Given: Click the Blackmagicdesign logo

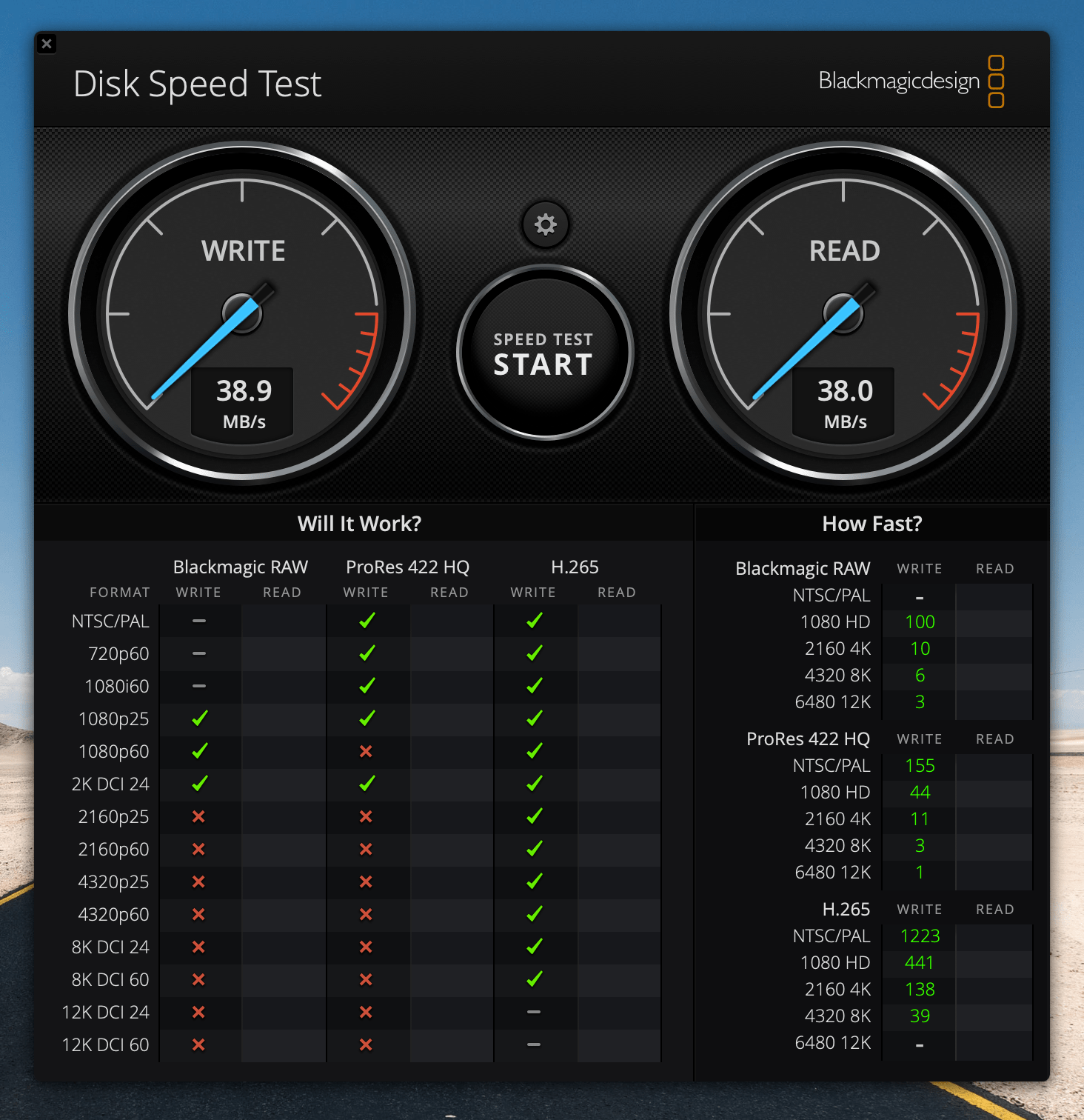Looking at the screenshot, I should coord(911,81).
